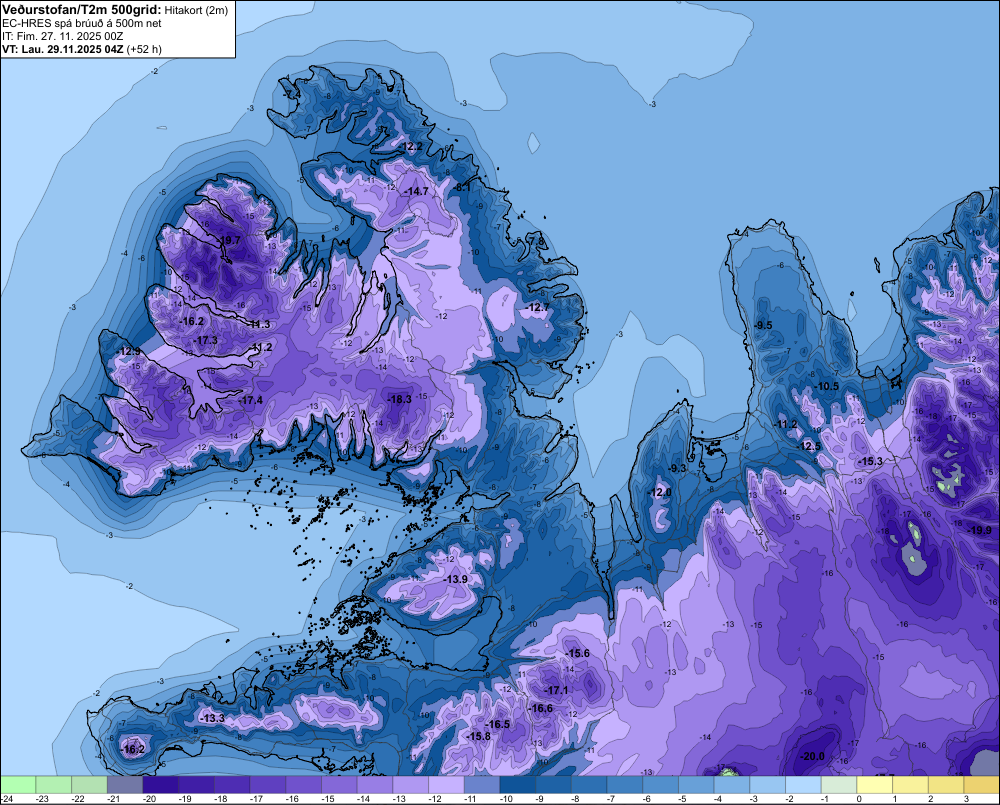Select the grey-blue -21 legend swatch
The height and width of the screenshot is (805, 1000).
125,784
